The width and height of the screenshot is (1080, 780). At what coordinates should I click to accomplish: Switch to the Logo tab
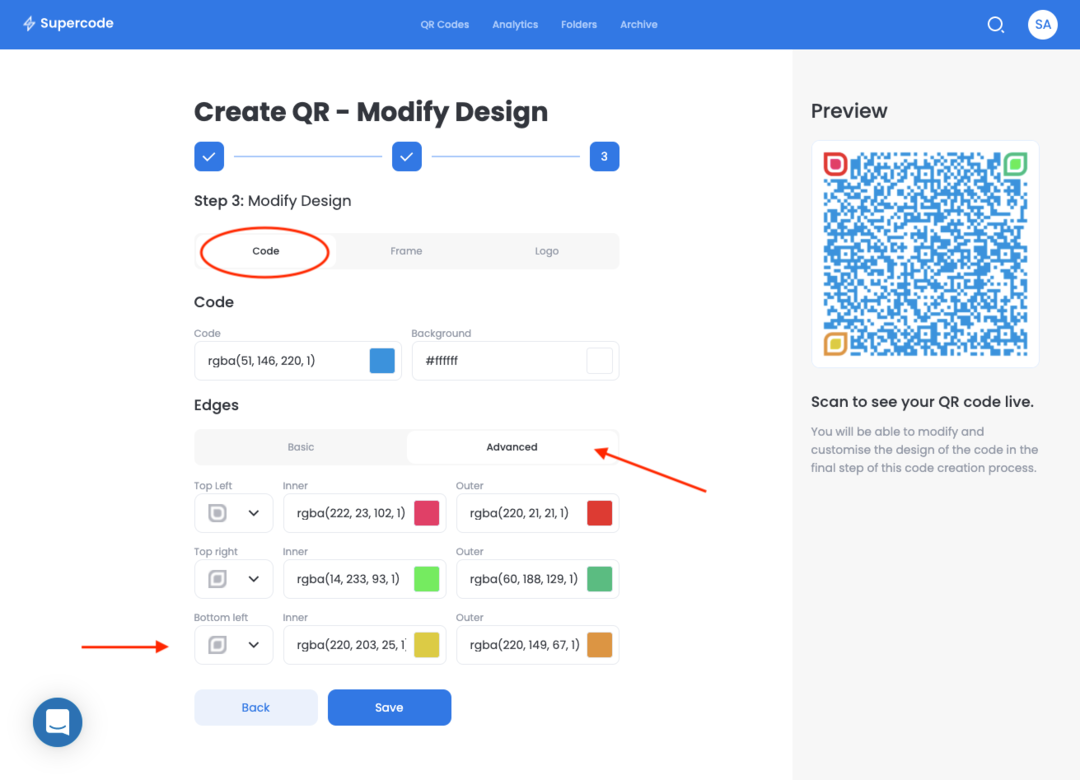[x=546, y=251]
